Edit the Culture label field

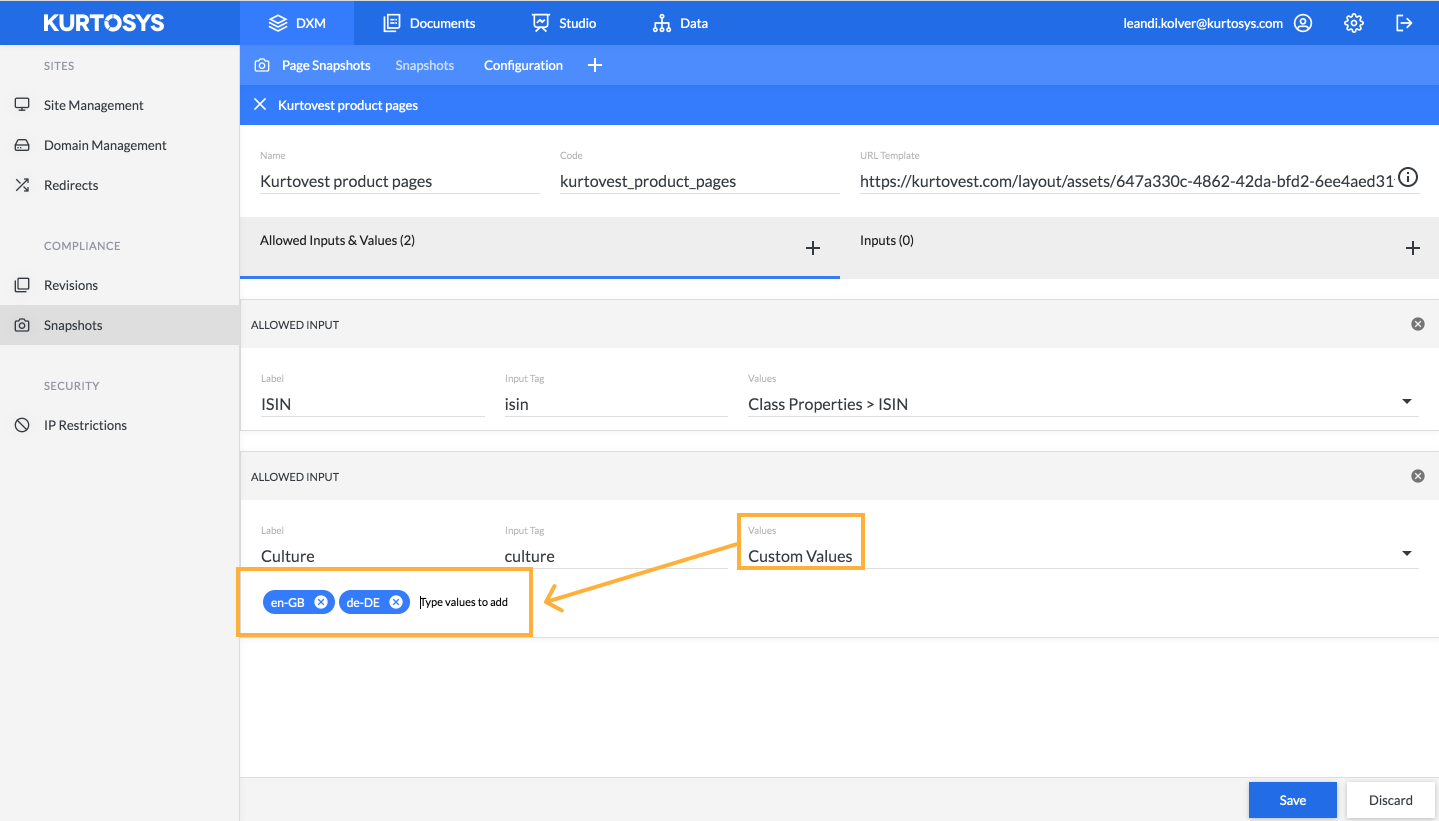tap(372, 556)
